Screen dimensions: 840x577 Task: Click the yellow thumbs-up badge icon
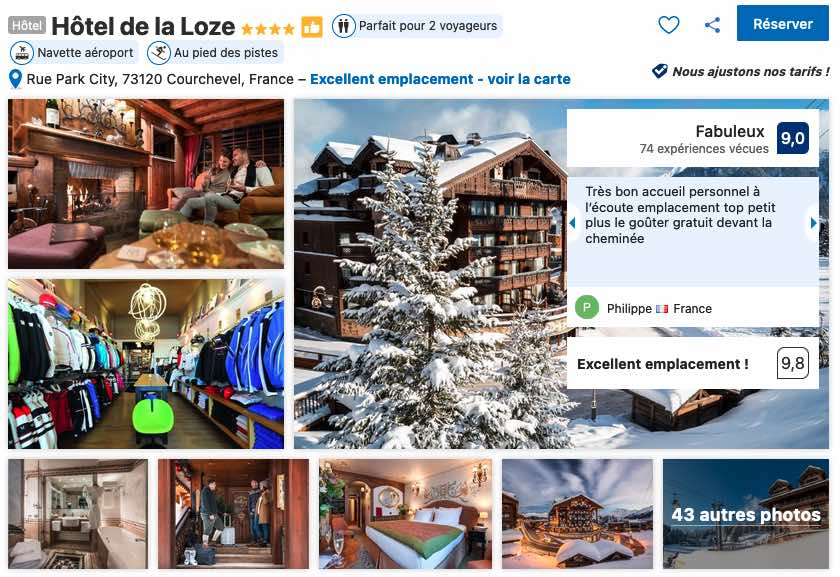click(x=312, y=27)
